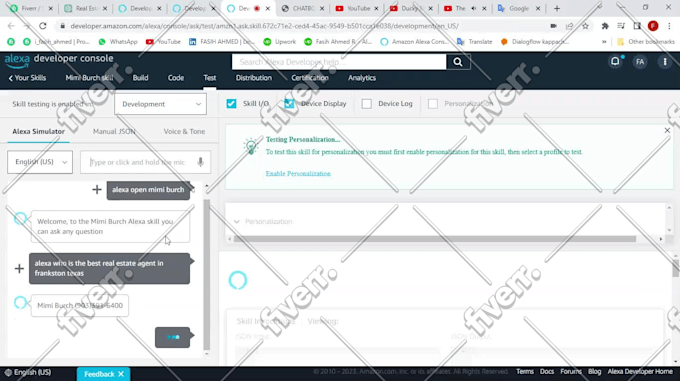
Task: Click the plus icon beside real estate agent utterance
Action: coord(19,268)
